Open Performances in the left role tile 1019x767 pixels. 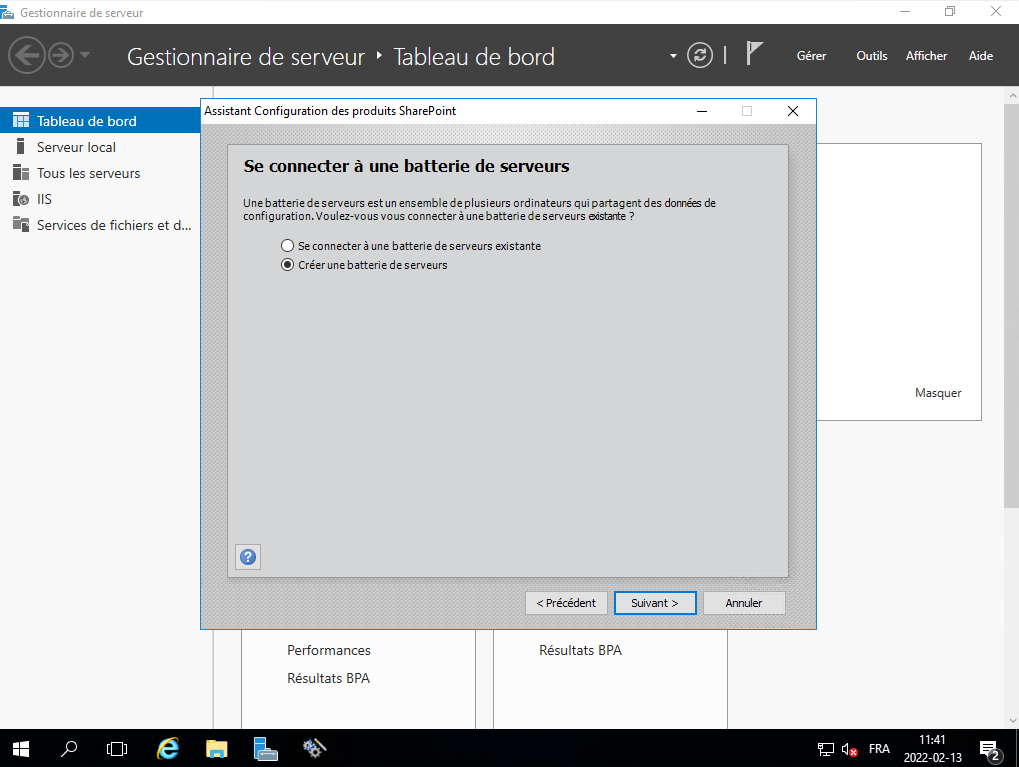click(x=329, y=650)
